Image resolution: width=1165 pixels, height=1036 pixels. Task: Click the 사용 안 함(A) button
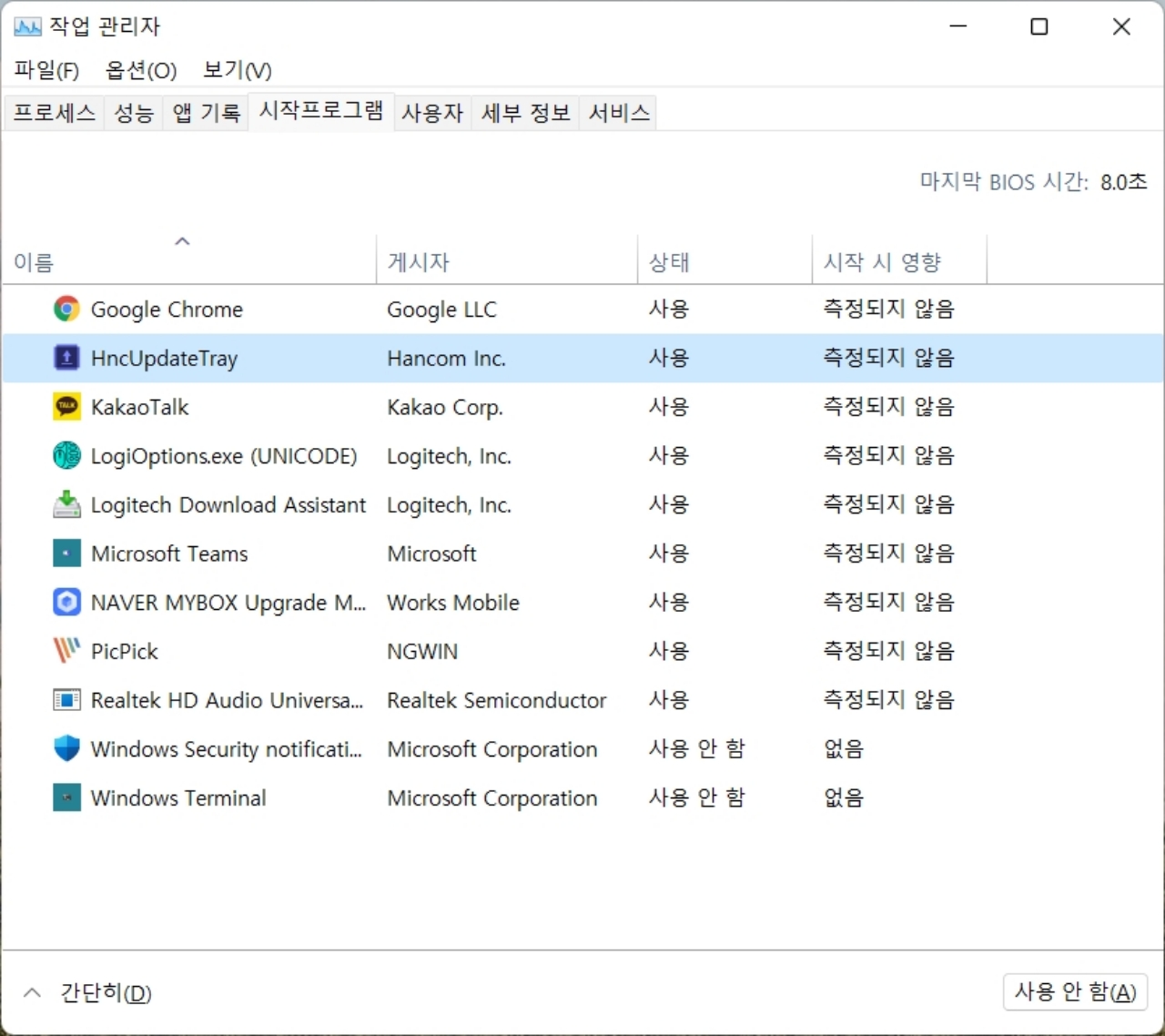click(x=1075, y=992)
